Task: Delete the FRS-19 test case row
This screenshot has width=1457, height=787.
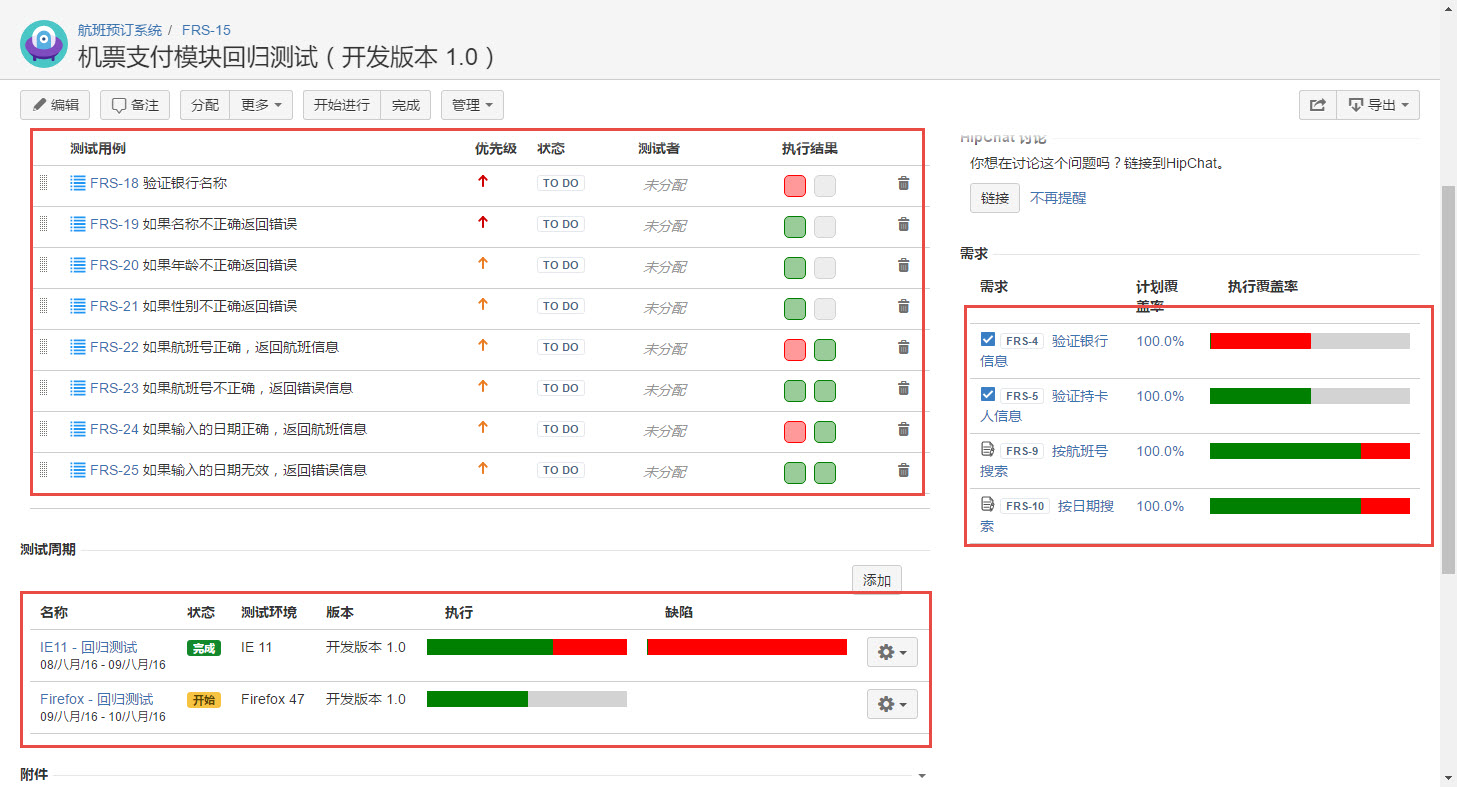Action: [903, 224]
